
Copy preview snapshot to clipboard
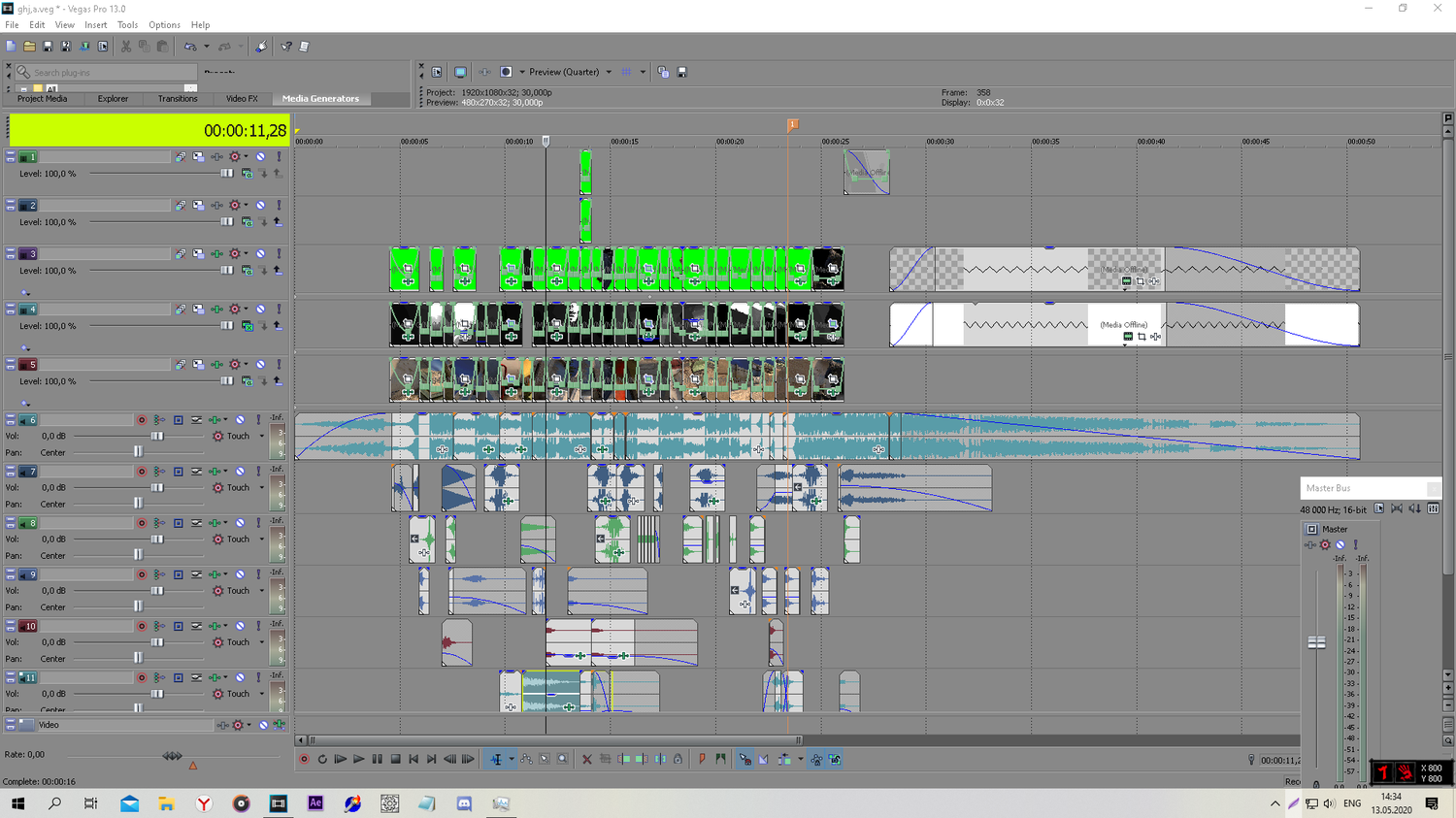663,72
